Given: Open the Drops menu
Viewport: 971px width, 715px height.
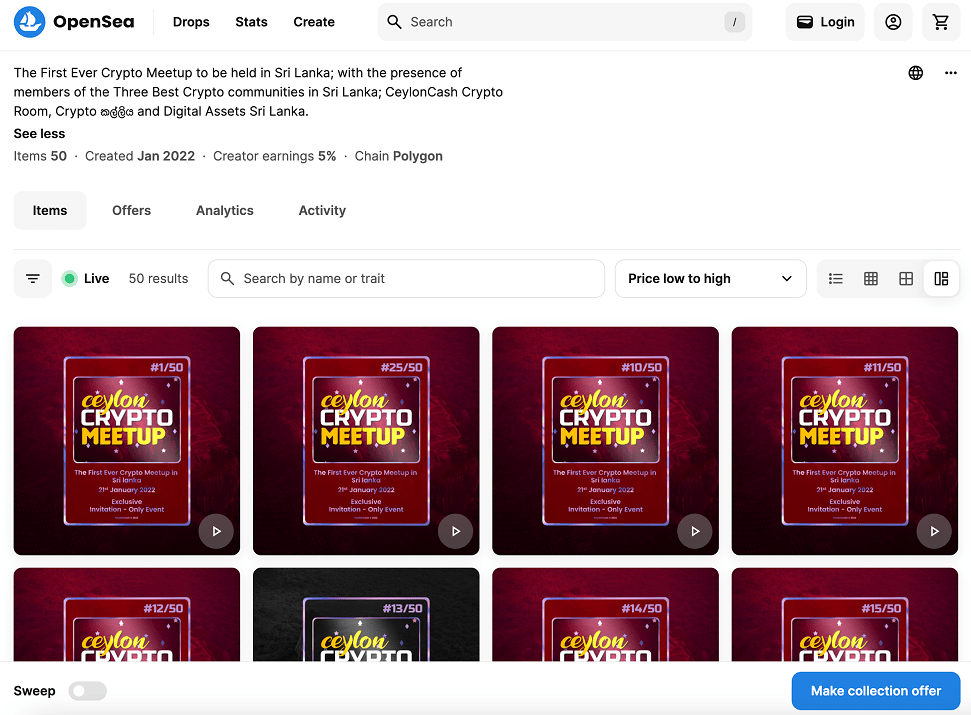Looking at the screenshot, I should click(191, 22).
